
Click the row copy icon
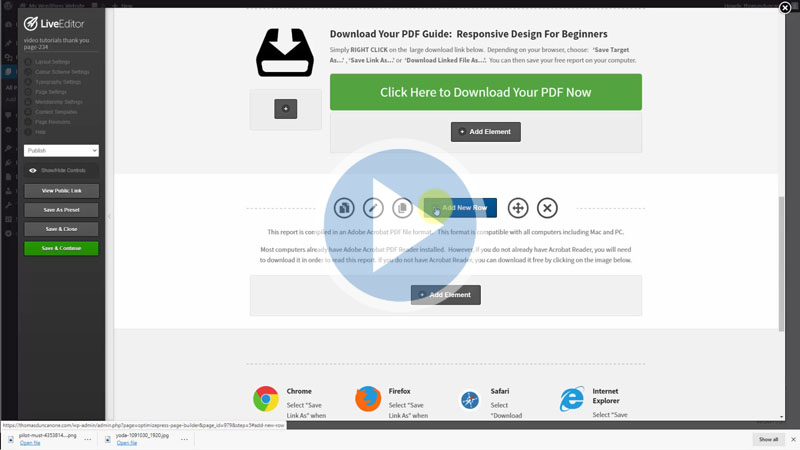pos(344,208)
